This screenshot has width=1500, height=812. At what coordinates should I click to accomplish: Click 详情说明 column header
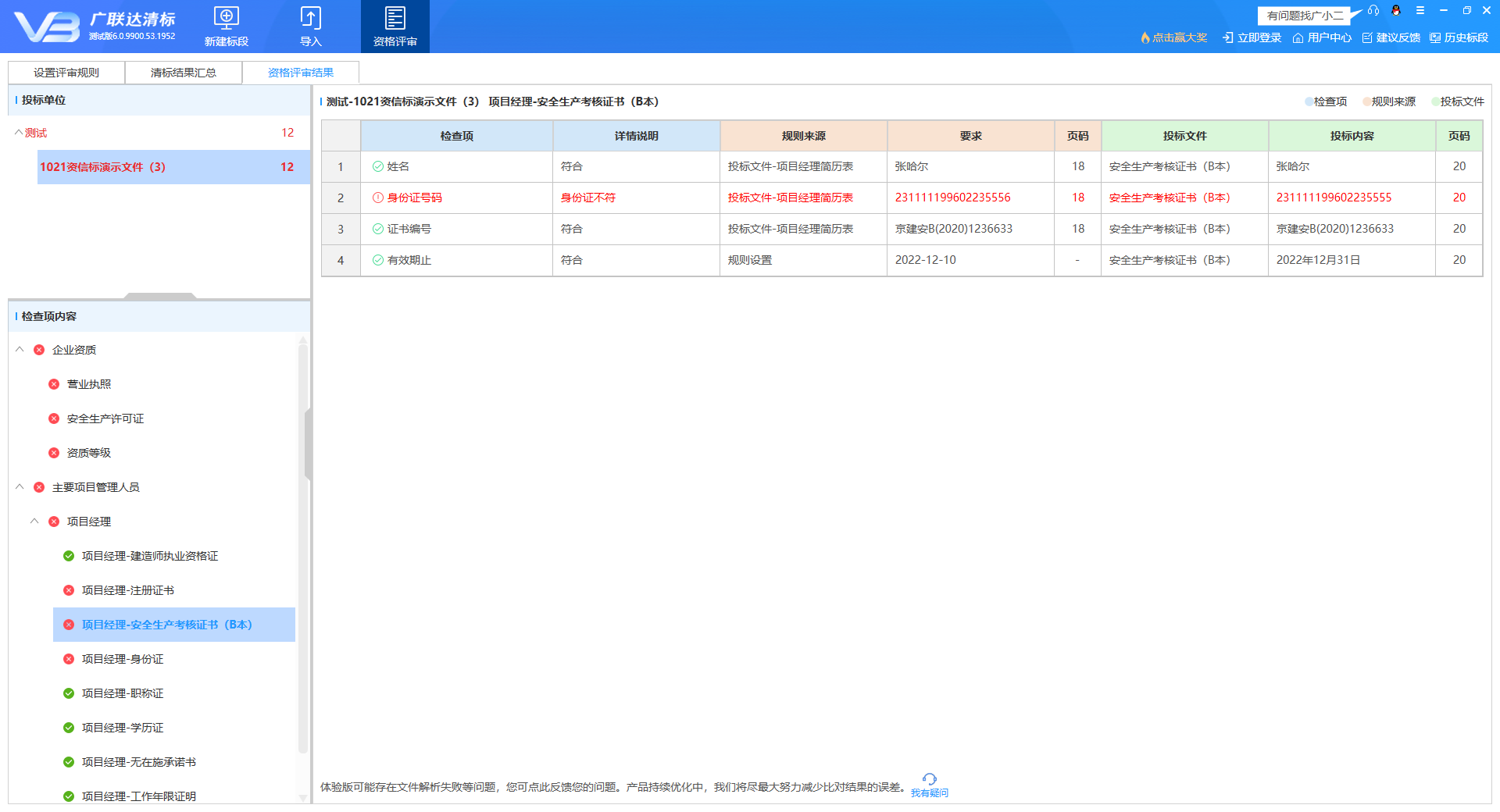click(637, 136)
